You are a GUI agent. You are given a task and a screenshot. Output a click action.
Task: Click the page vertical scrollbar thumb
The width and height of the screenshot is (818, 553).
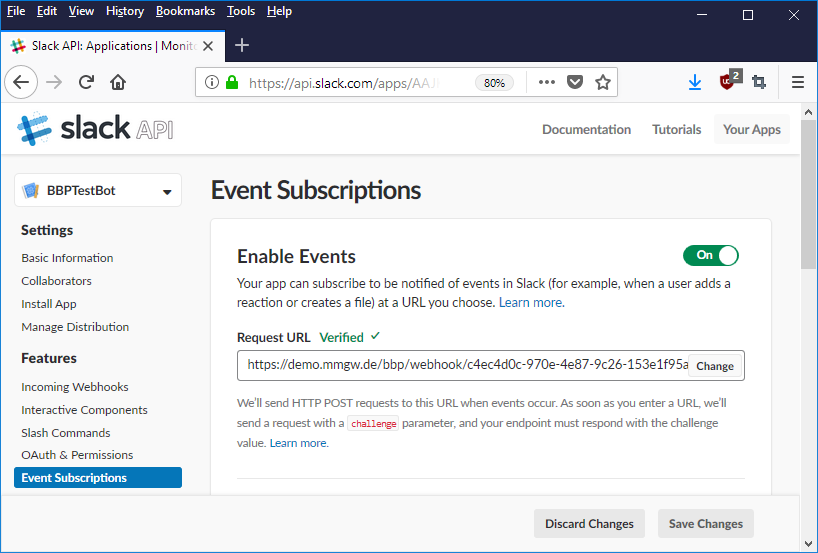(808, 194)
